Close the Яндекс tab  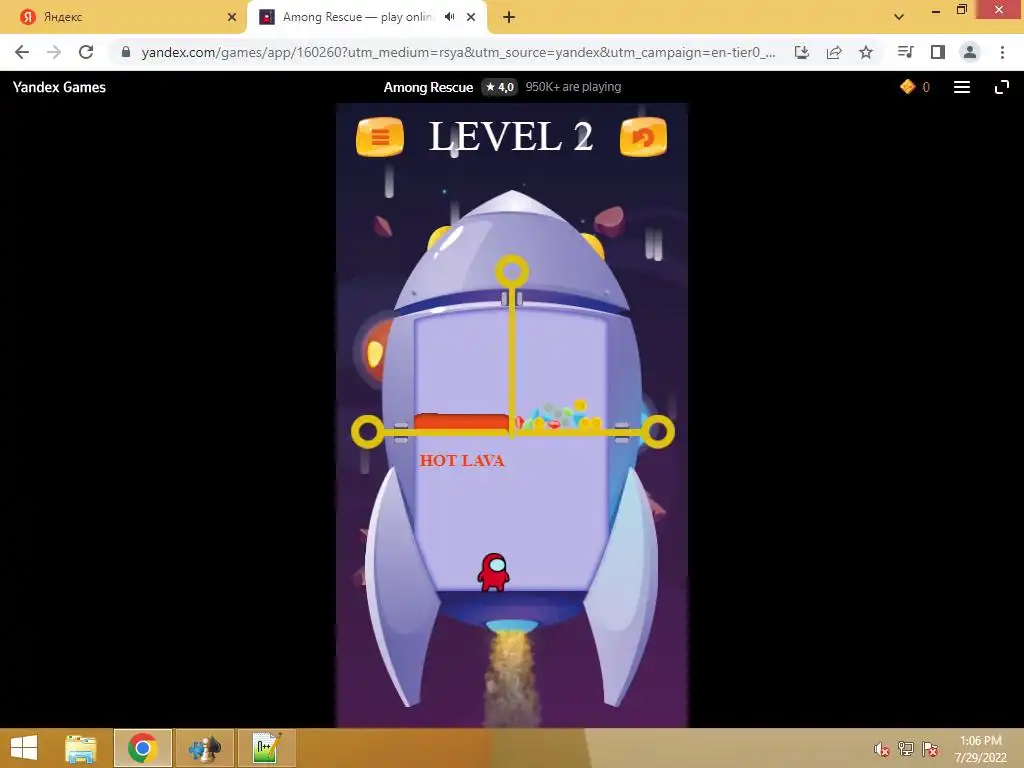[232, 17]
